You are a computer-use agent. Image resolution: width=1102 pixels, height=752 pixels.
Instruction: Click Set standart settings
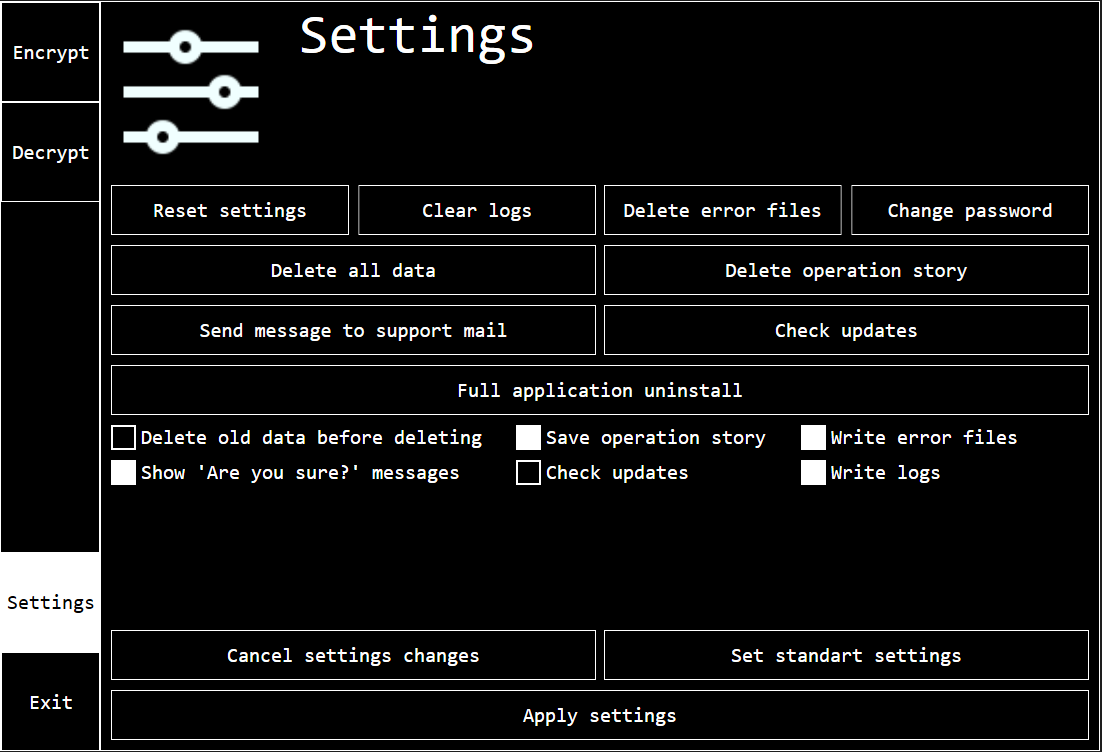click(846, 655)
